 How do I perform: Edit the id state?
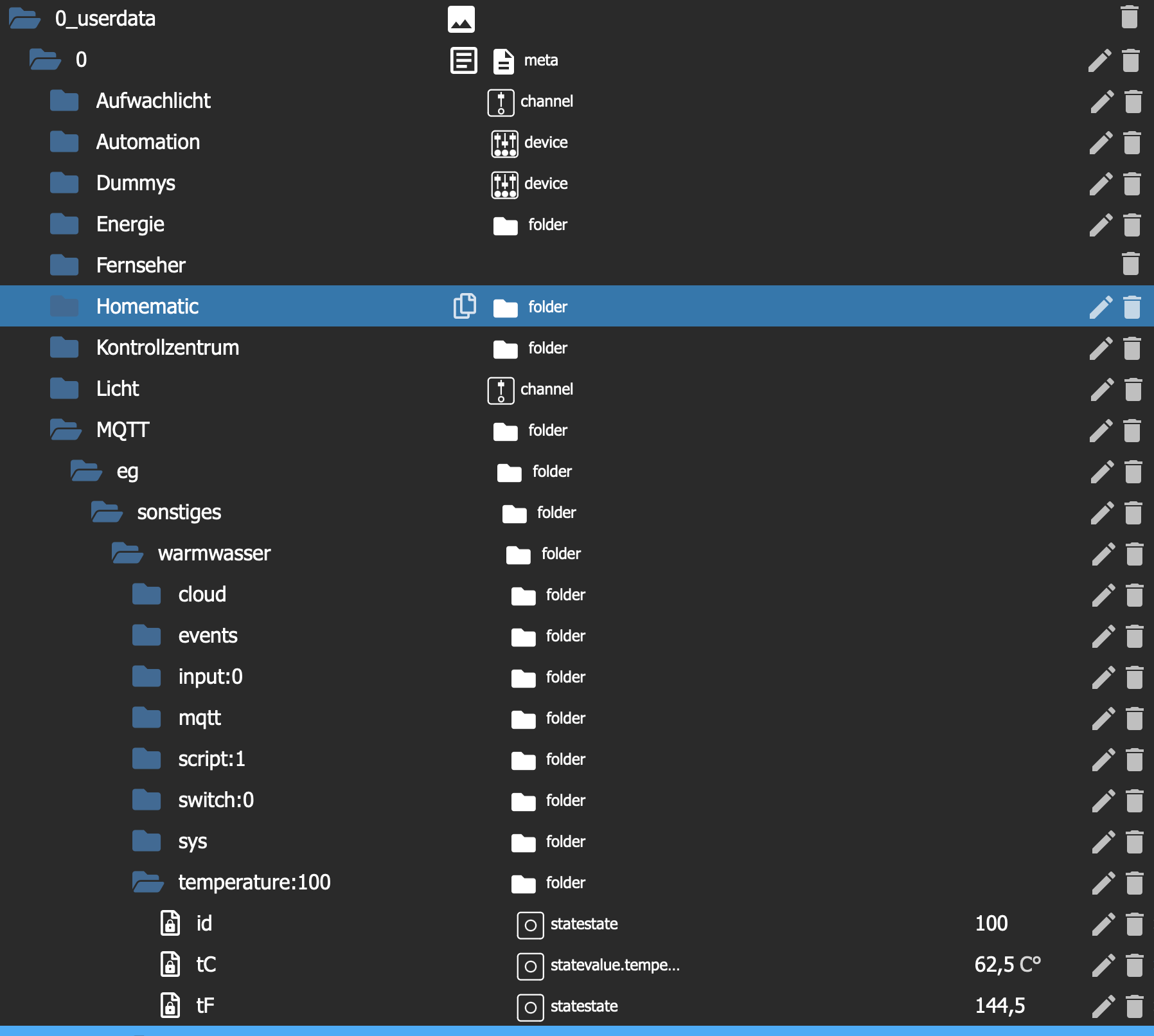coord(1104,924)
